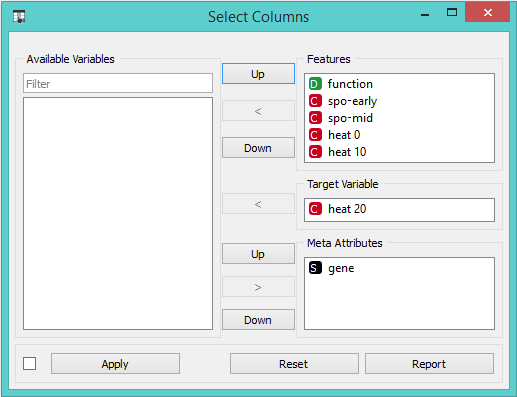Click the continuous icon beside heat 10
This screenshot has width=517, height=397.
pos(315,152)
